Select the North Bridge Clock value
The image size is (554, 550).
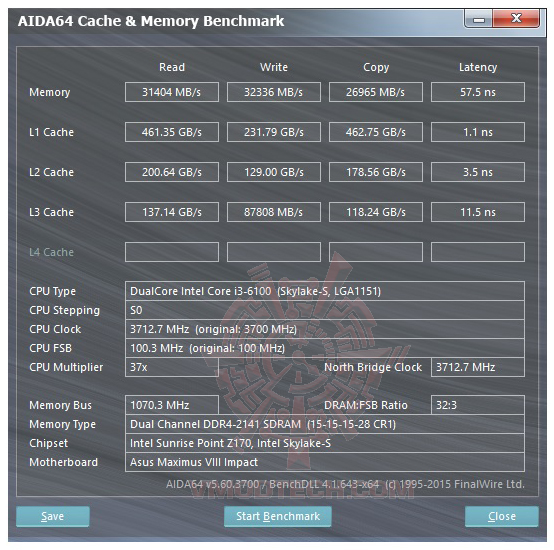[478, 367]
